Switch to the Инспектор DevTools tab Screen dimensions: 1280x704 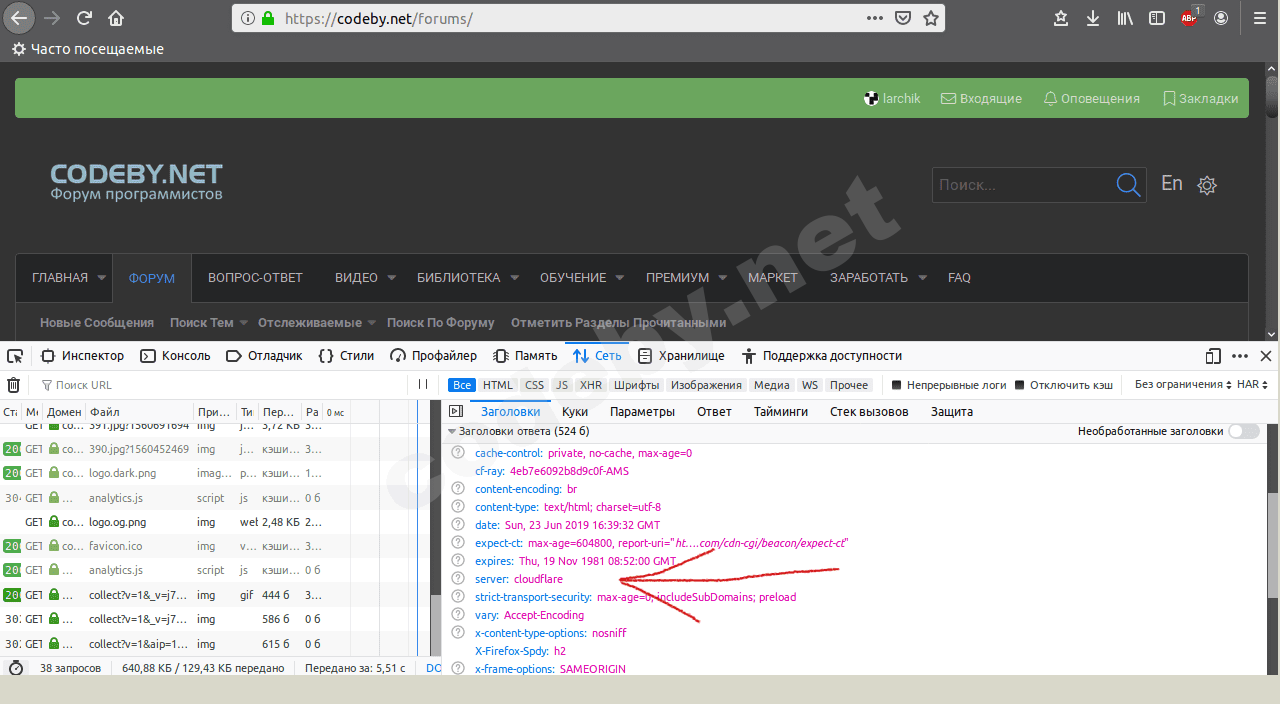point(82,356)
